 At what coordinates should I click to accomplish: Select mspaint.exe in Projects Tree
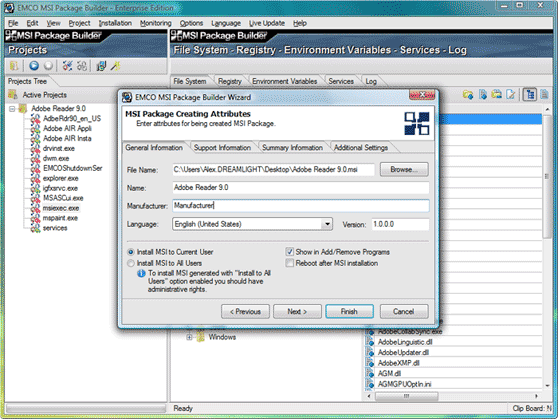[x=60, y=218]
